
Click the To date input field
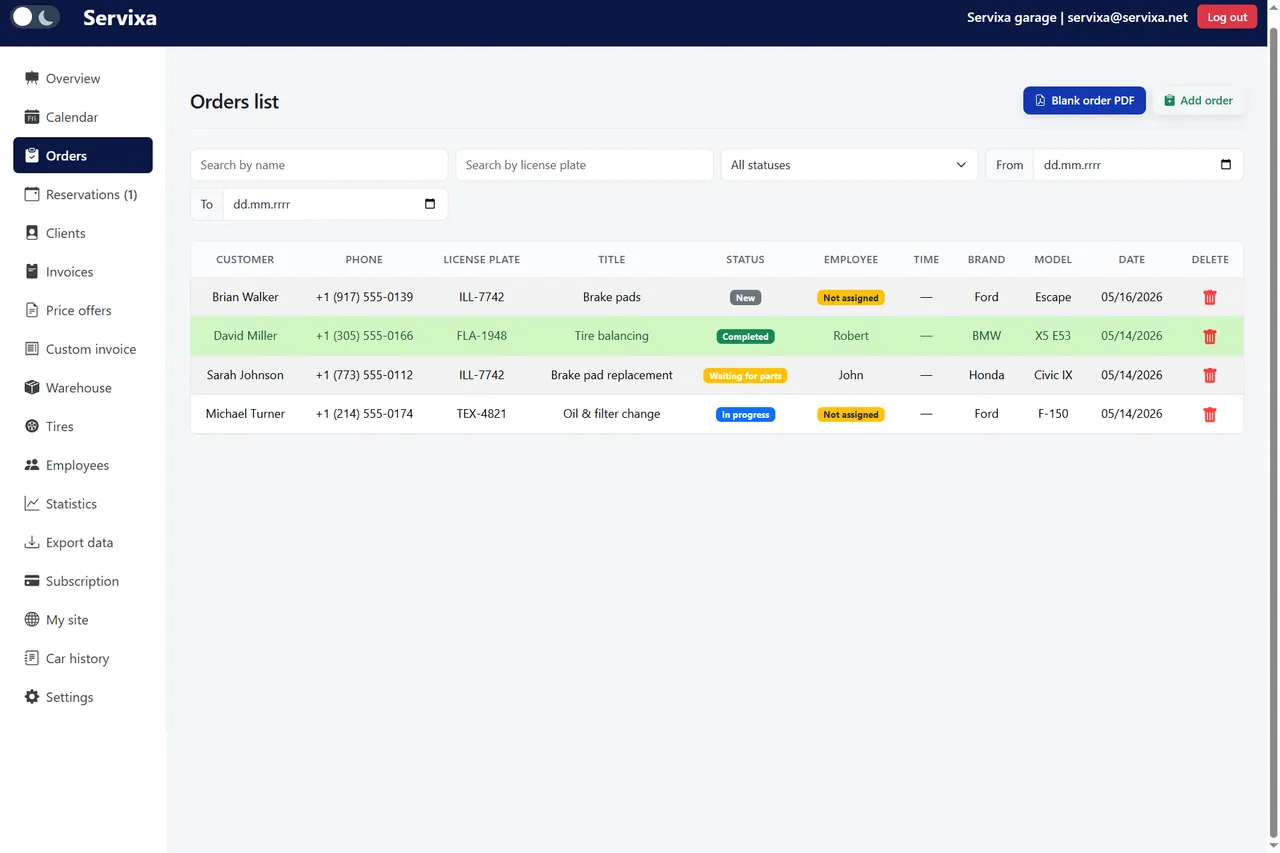pyautogui.click(x=335, y=204)
